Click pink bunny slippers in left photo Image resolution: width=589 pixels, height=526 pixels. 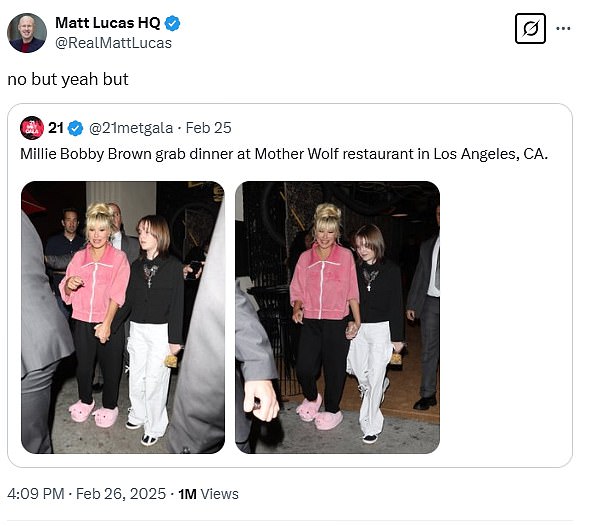point(94,413)
